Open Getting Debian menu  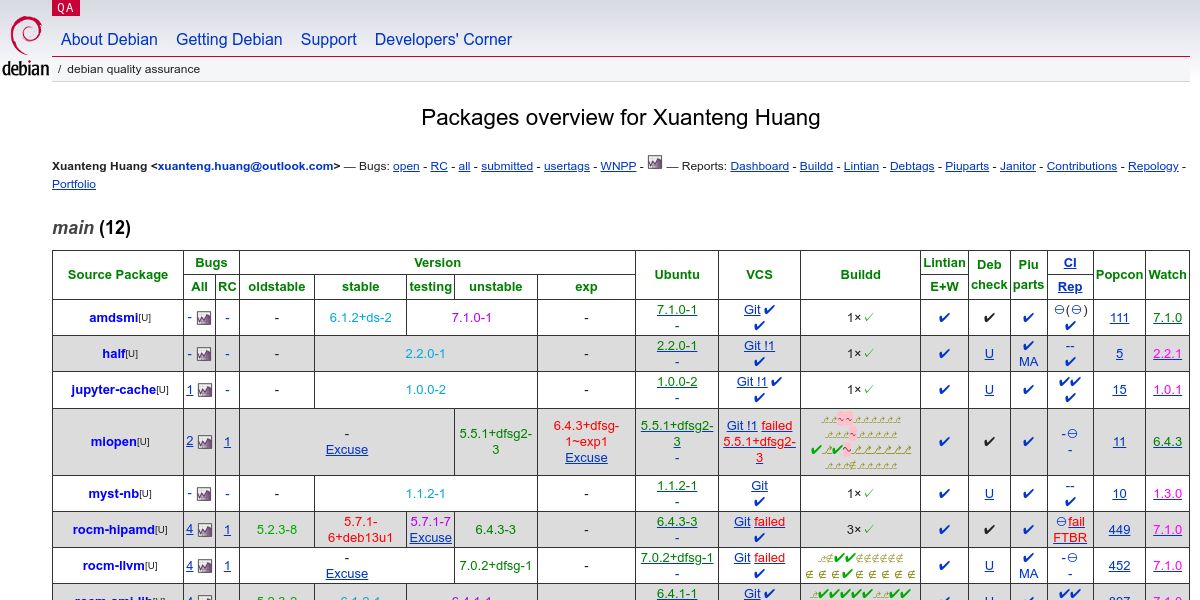(229, 39)
